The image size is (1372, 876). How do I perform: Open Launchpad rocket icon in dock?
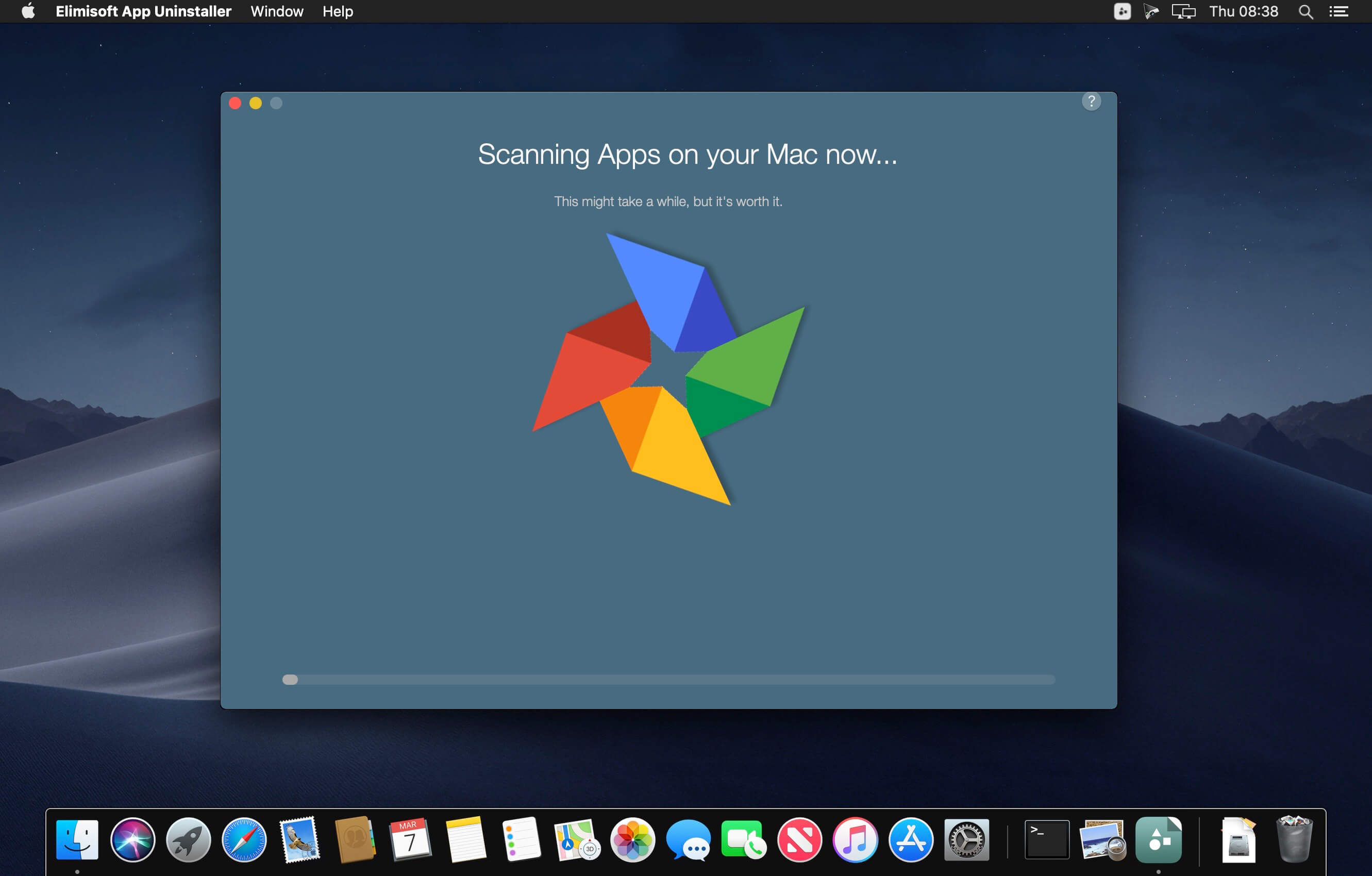click(x=189, y=839)
